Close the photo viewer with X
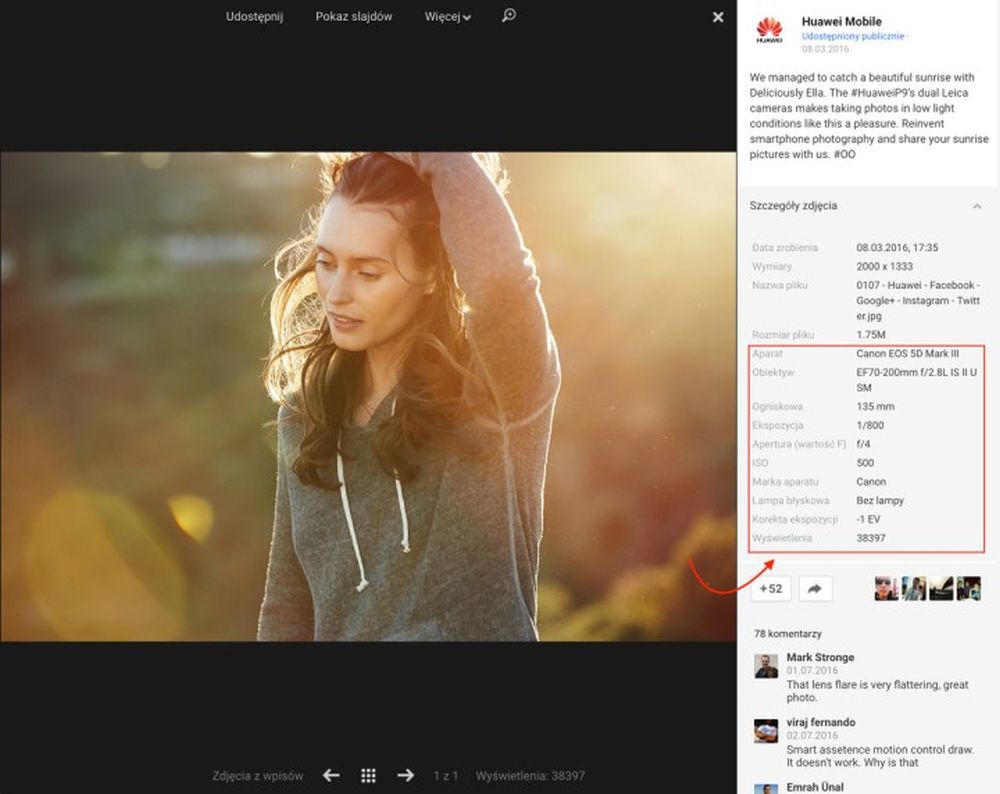The width and height of the screenshot is (1000, 794). point(717,17)
